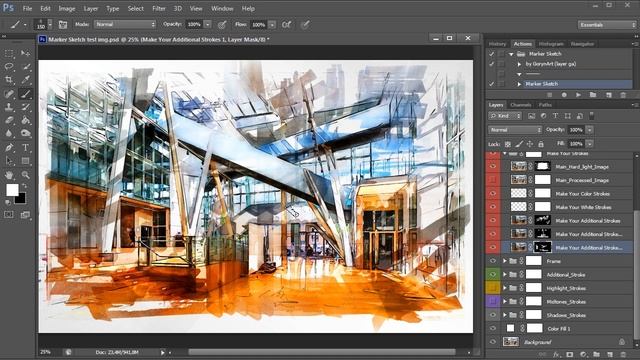
Task: Switch to the Channels tab
Action: [x=520, y=105]
